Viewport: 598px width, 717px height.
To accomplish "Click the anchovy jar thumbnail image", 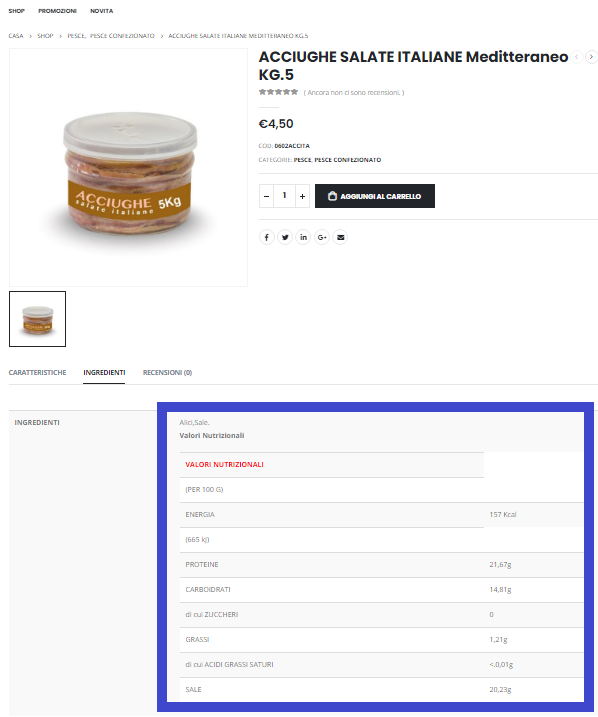I will point(37,319).
